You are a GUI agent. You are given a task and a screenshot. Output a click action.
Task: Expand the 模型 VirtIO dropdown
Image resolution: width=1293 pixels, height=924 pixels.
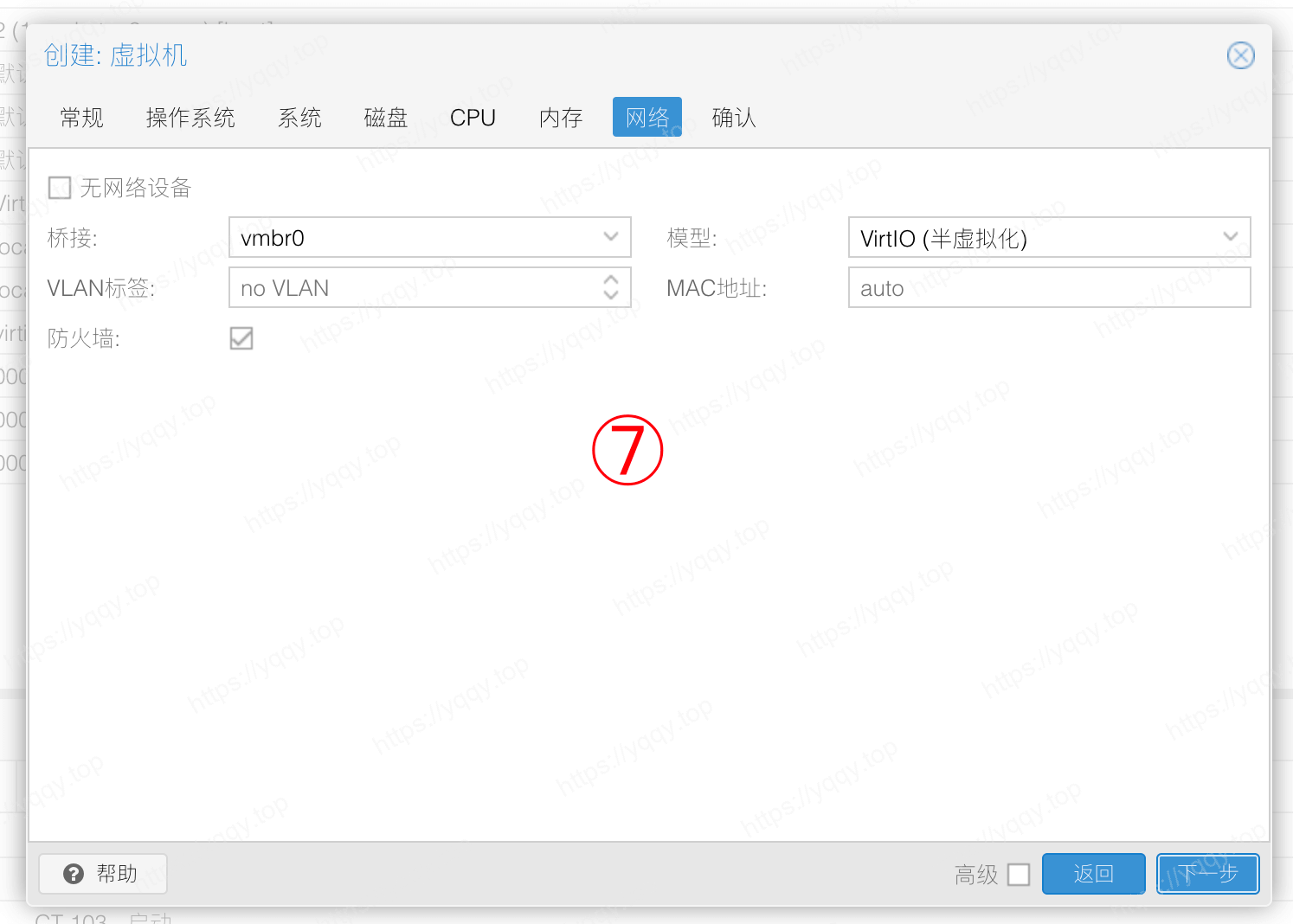(1230, 237)
